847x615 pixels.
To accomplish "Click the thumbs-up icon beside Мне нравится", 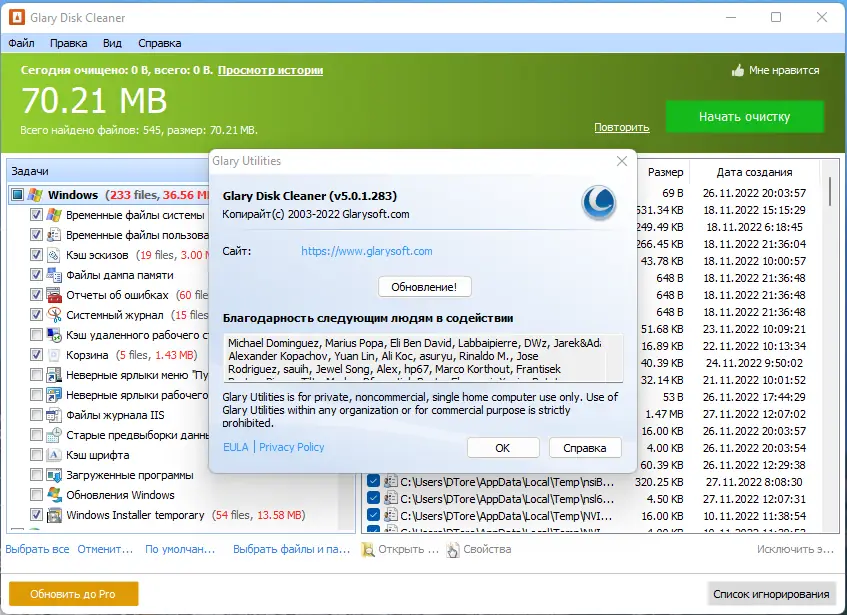I will pos(738,70).
